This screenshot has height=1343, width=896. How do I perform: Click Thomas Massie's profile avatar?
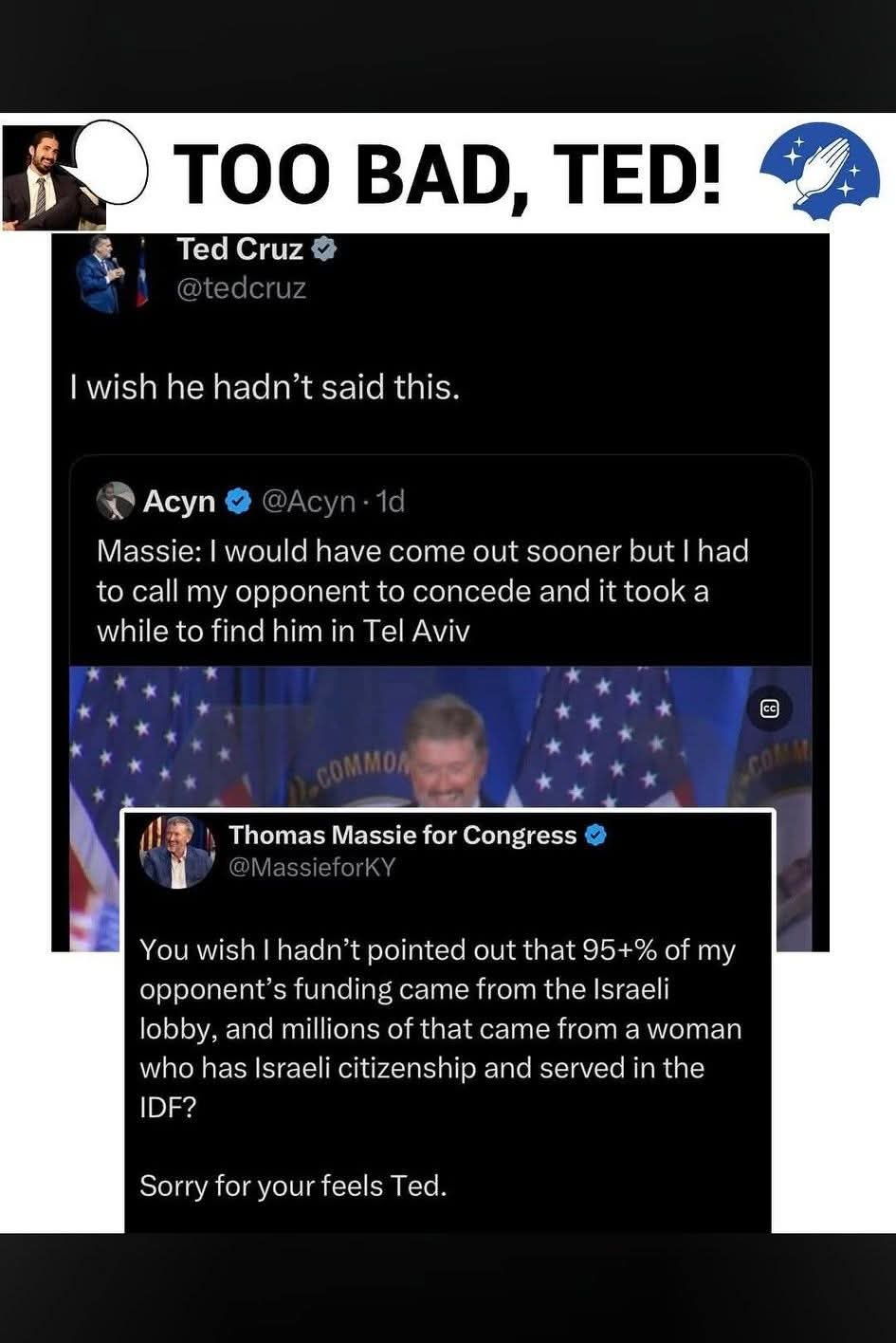(x=177, y=851)
